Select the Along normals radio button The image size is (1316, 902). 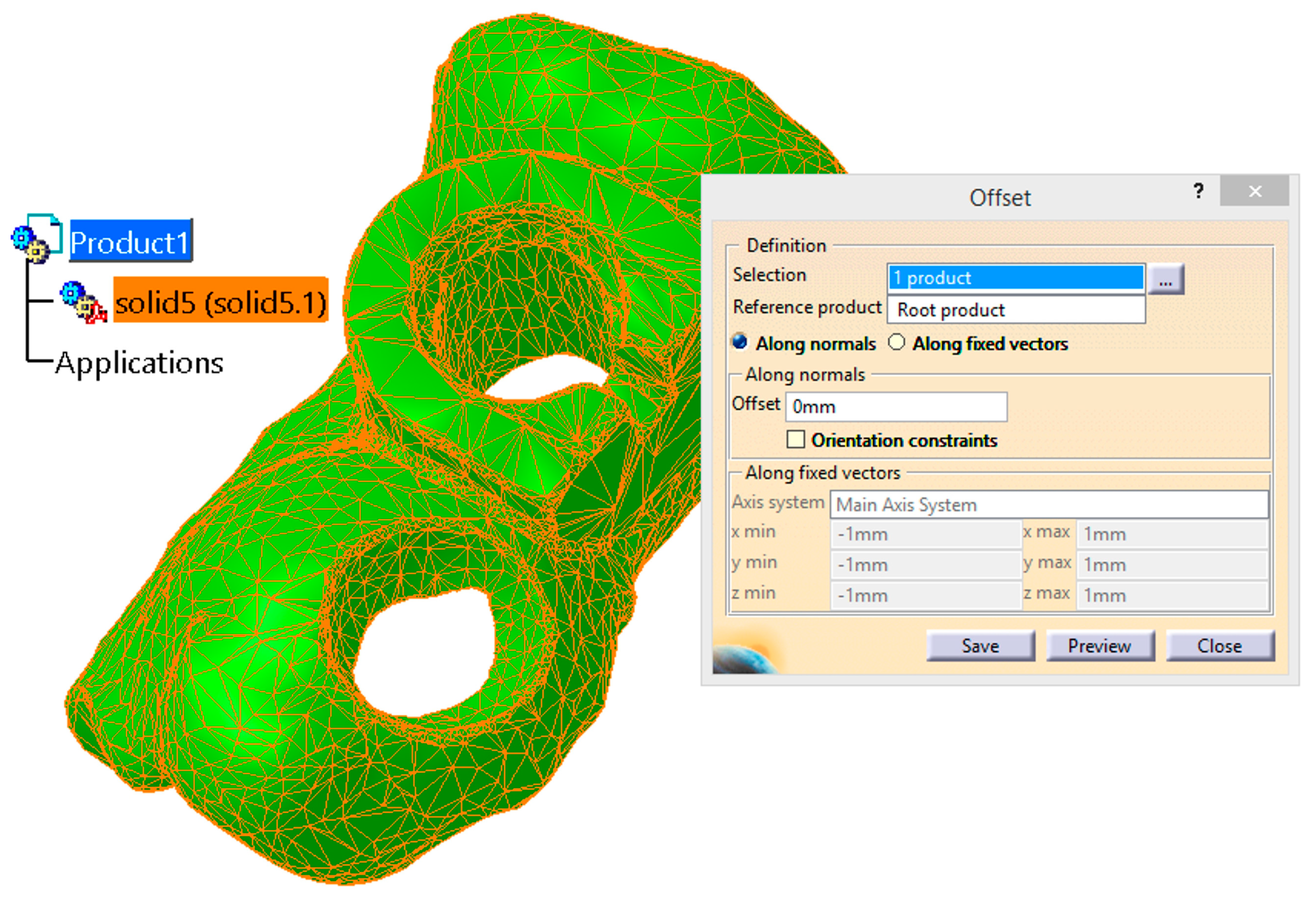click(x=740, y=343)
